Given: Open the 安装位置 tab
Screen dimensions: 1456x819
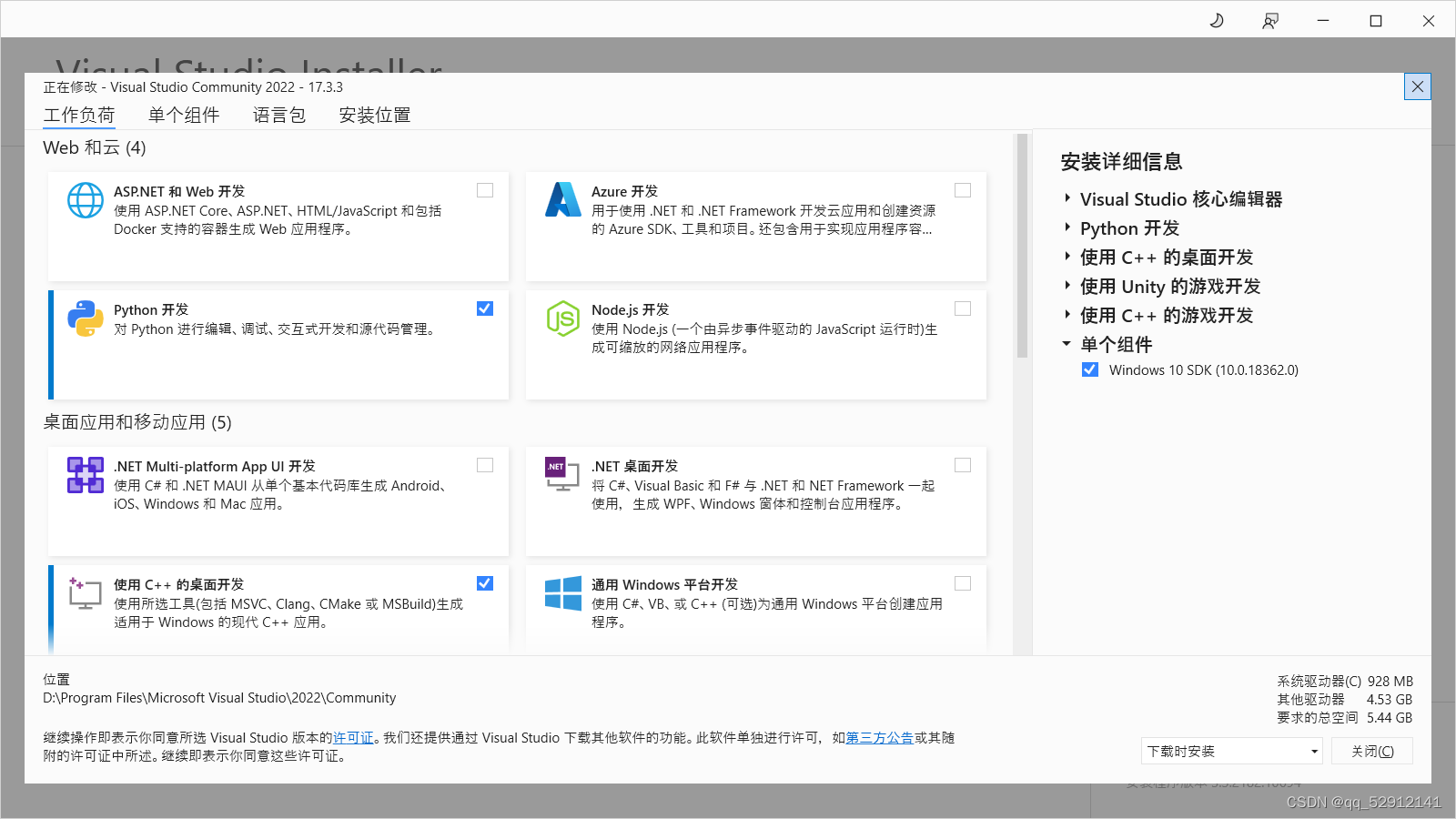Looking at the screenshot, I should click(373, 115).
